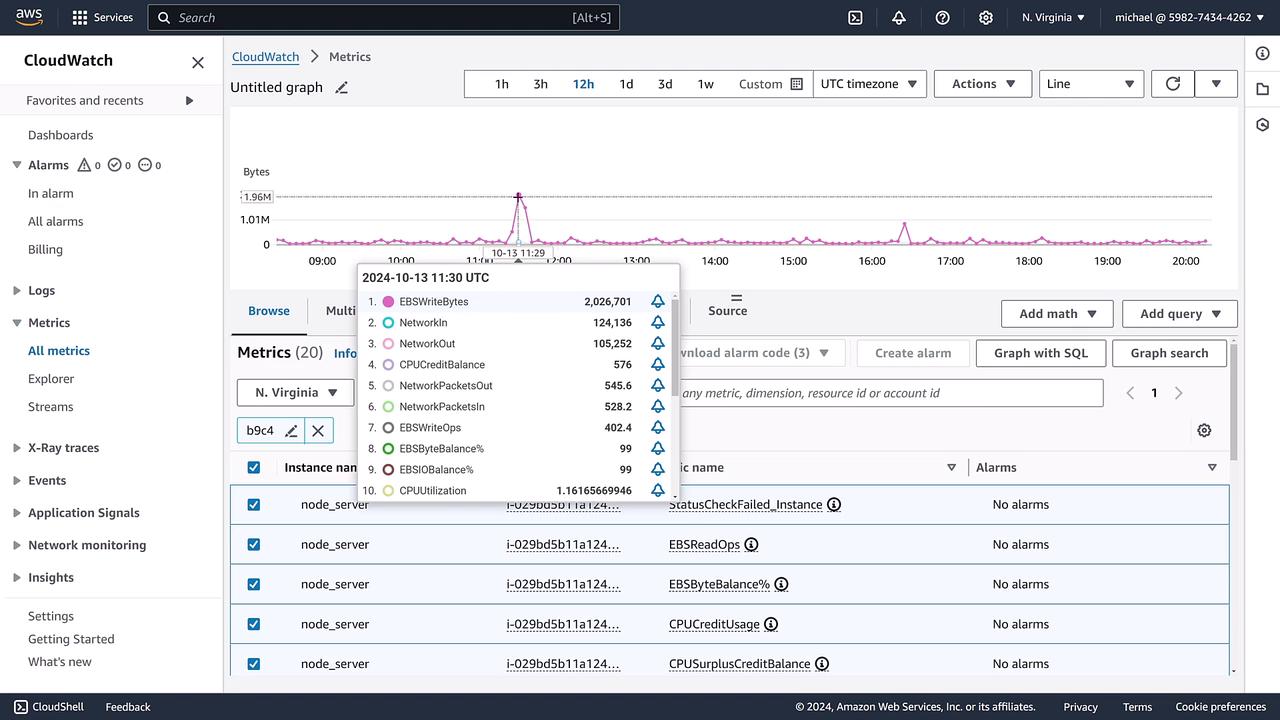Toggle the select-all header checkbox

tap(254, 467)
